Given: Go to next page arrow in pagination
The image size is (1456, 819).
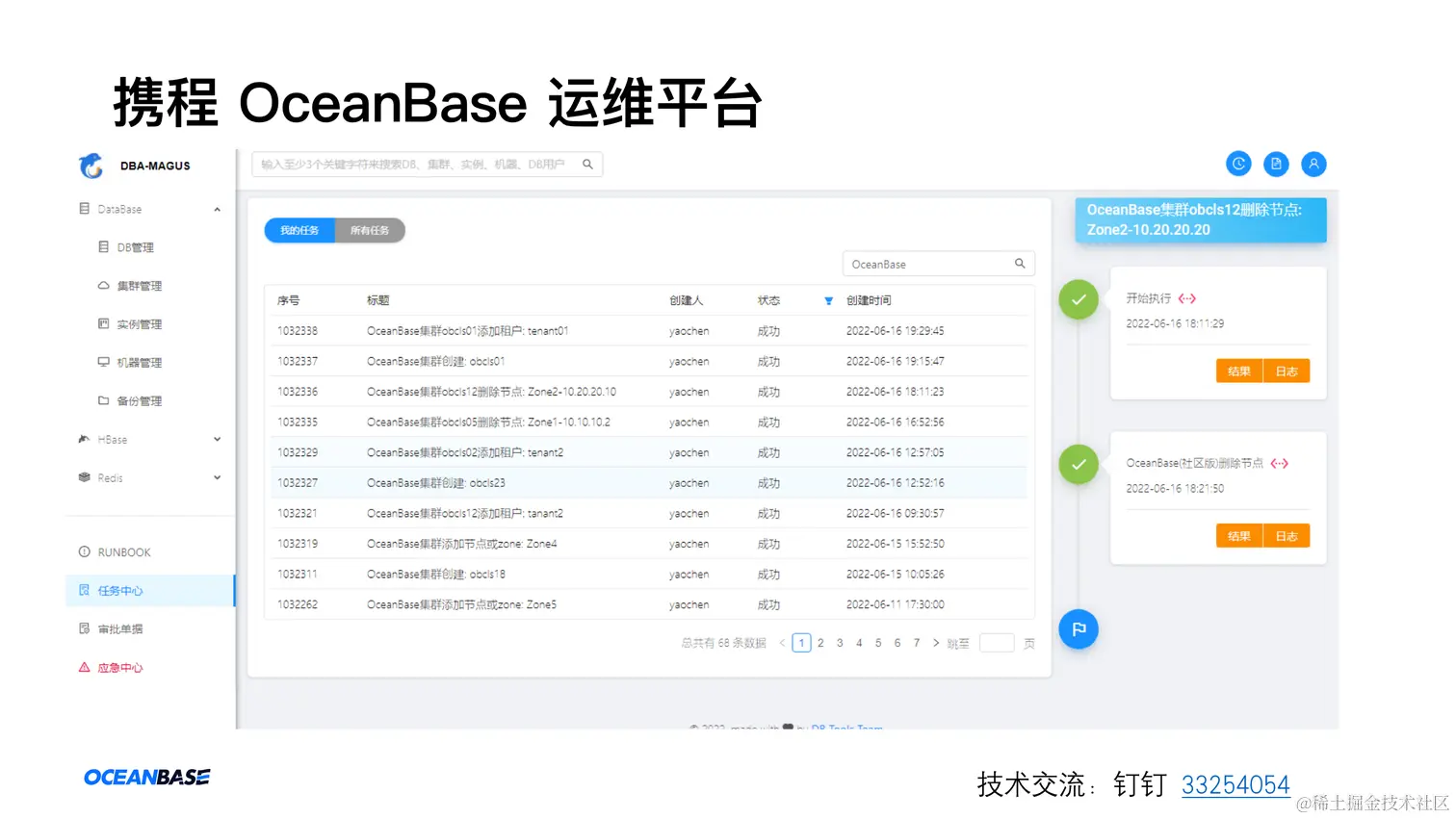Looking at the screenshot, I should tap(935, 643).
